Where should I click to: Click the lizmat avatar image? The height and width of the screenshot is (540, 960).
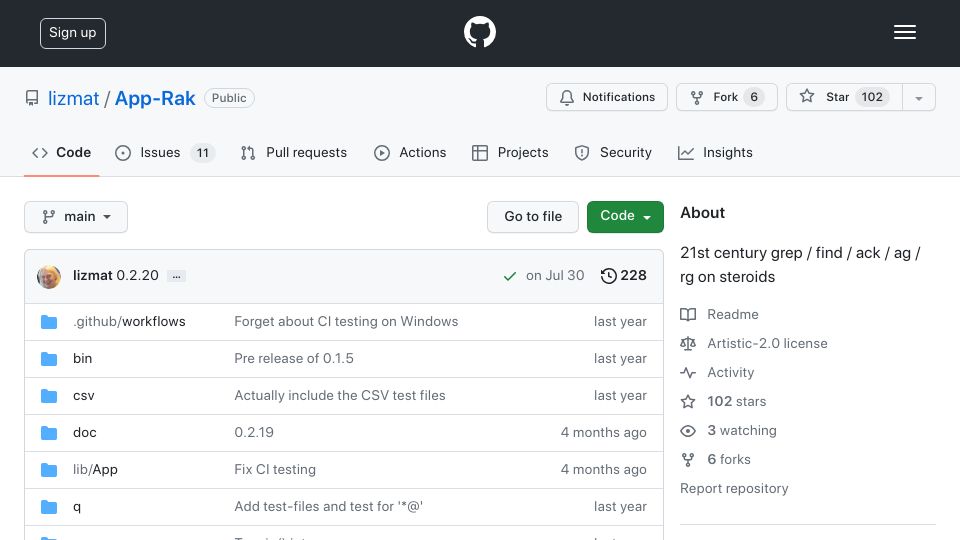(x=49, y=277)
